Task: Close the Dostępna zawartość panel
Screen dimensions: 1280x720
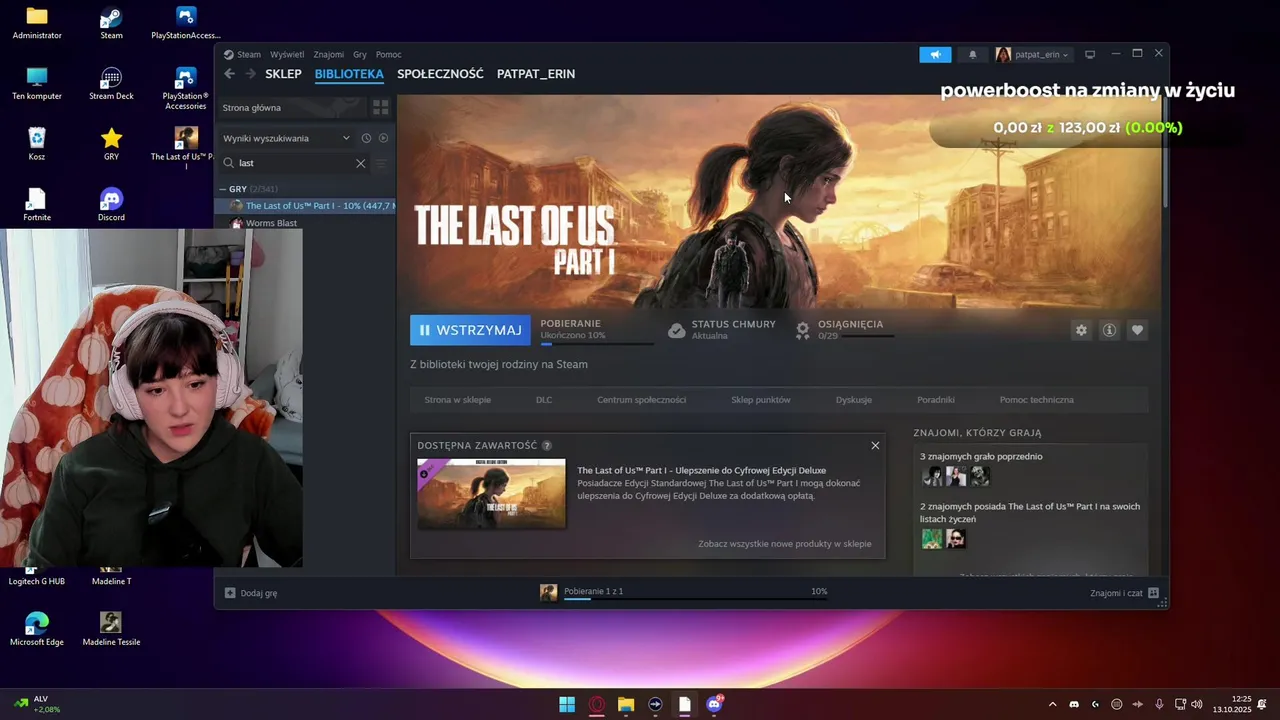Action: pyautogui.click(x=875, y=445)
